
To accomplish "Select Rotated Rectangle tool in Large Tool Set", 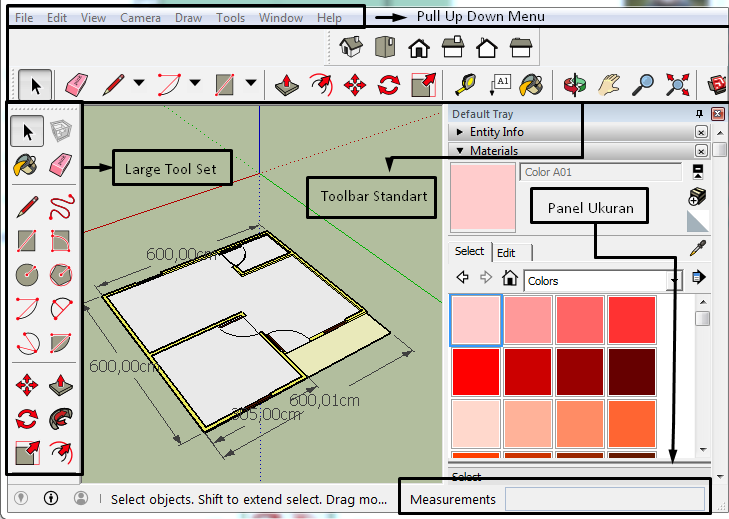I will (61, 241).
